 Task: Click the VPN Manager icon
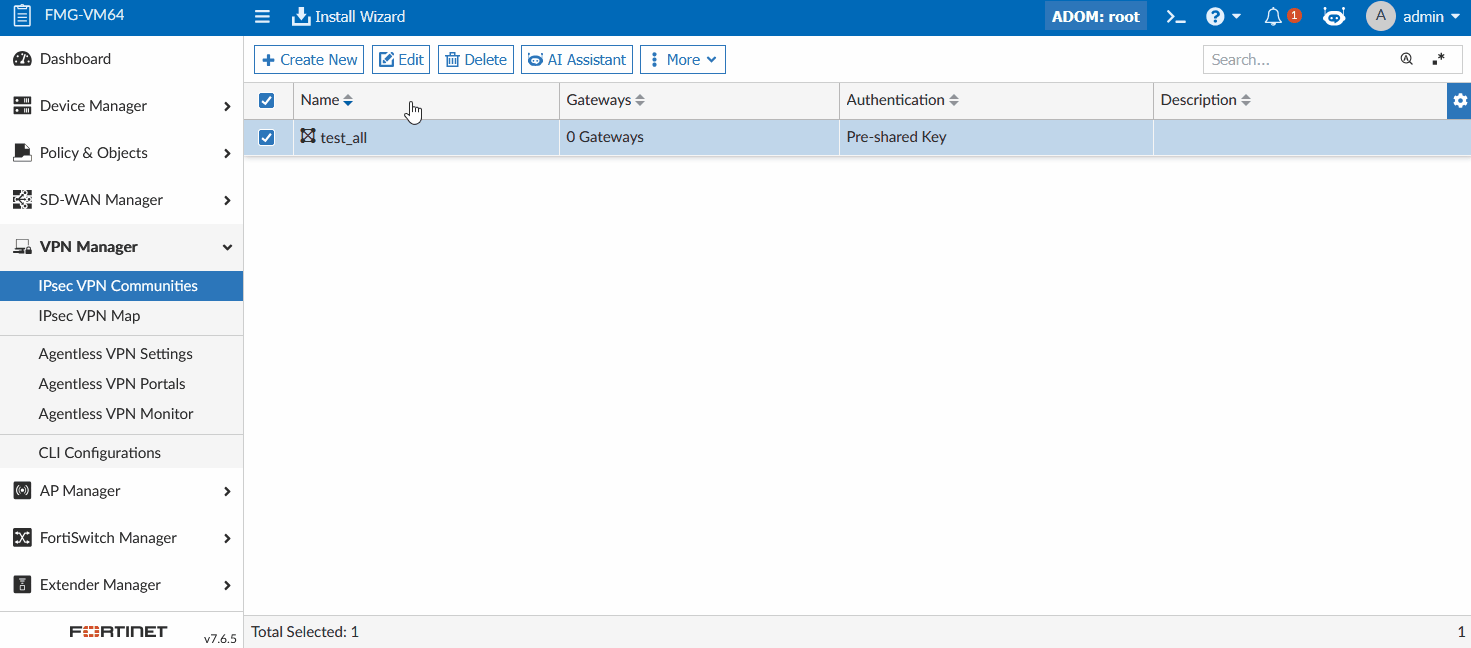(x=22, y=247)
